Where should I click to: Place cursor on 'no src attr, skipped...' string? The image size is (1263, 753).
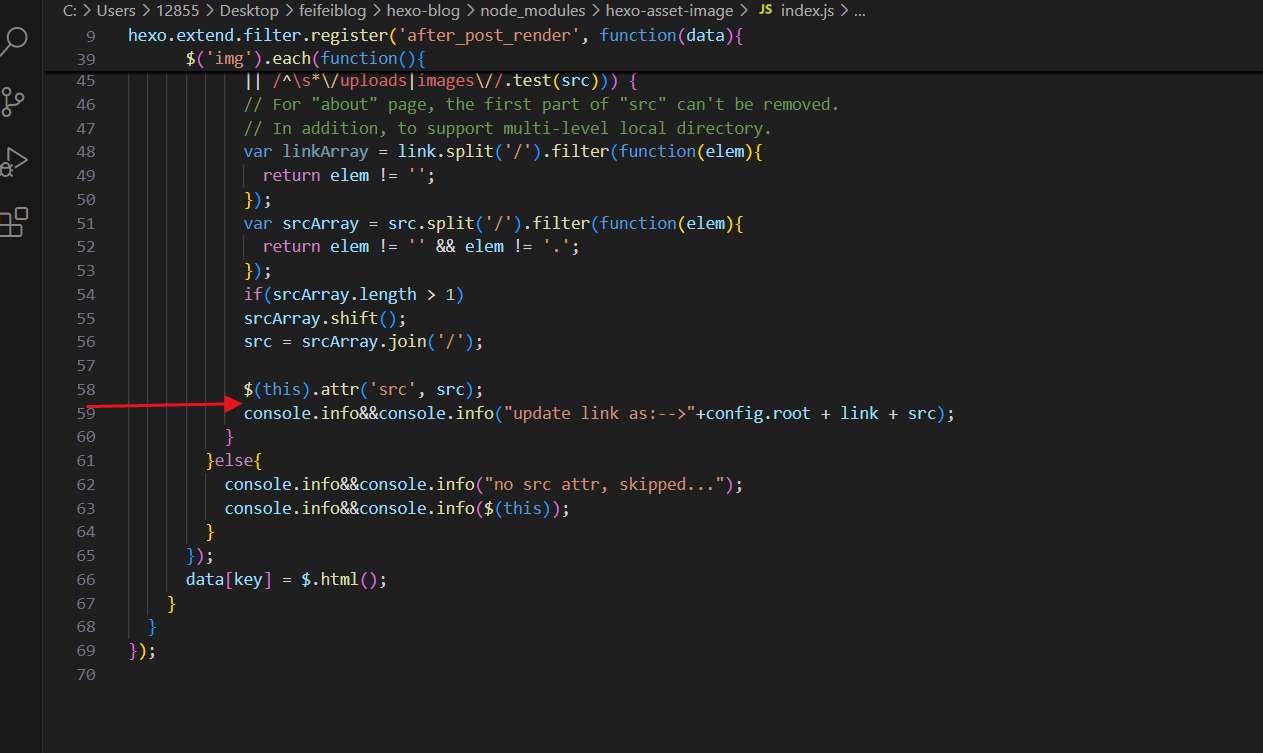tap(605, 485)
